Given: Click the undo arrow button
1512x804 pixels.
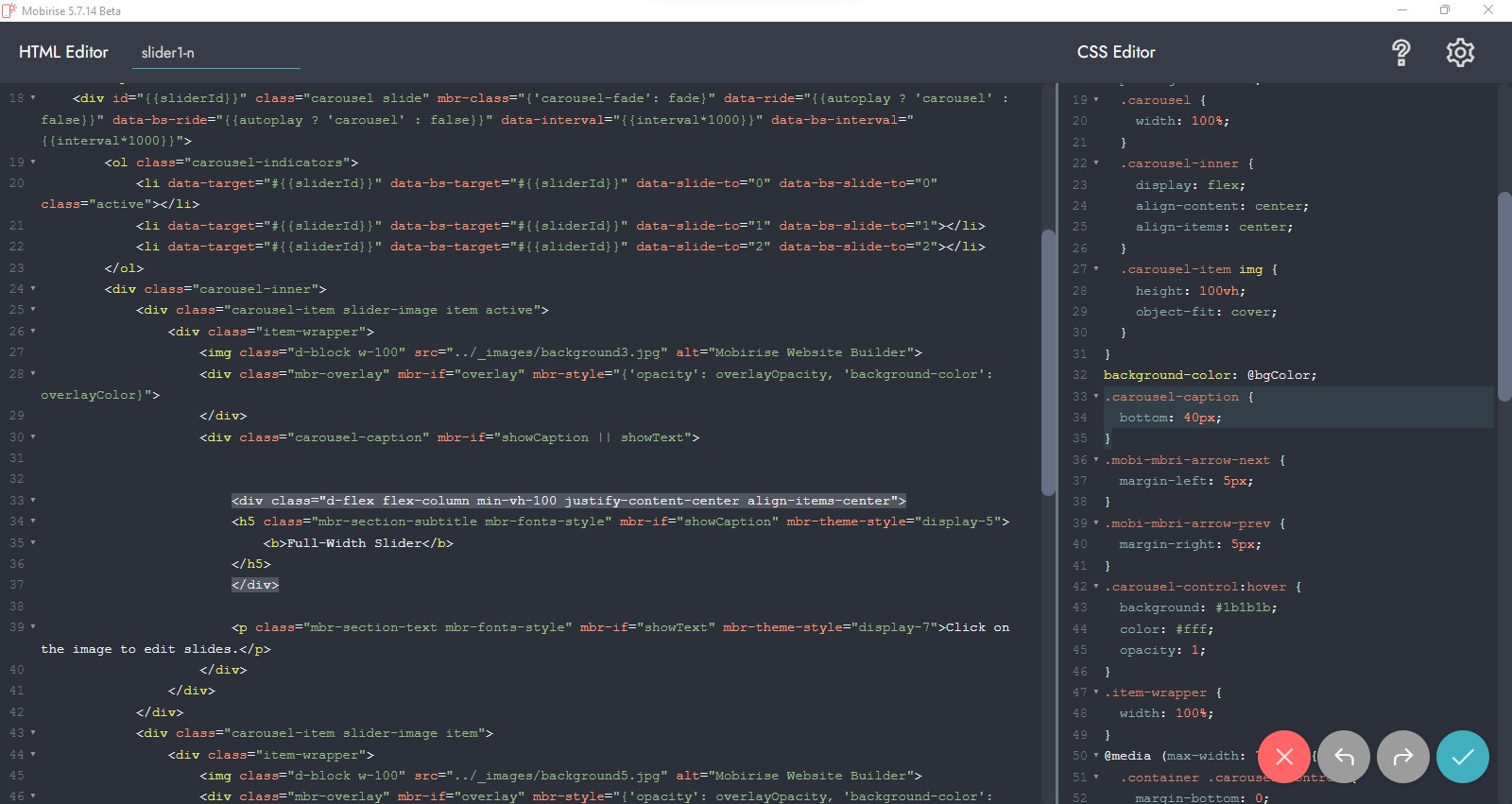Looking at the screenshot, I should tap(1344, 757).
